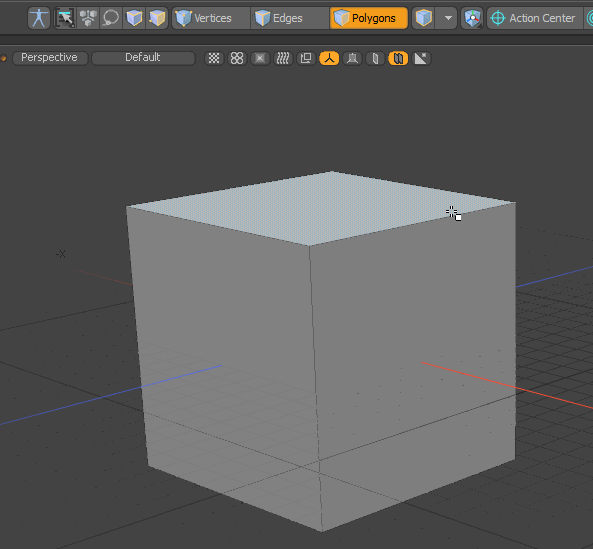Screen dimensions: 593x549
Task: Click the checkerboard viewport icon
Action: point(214,58)
